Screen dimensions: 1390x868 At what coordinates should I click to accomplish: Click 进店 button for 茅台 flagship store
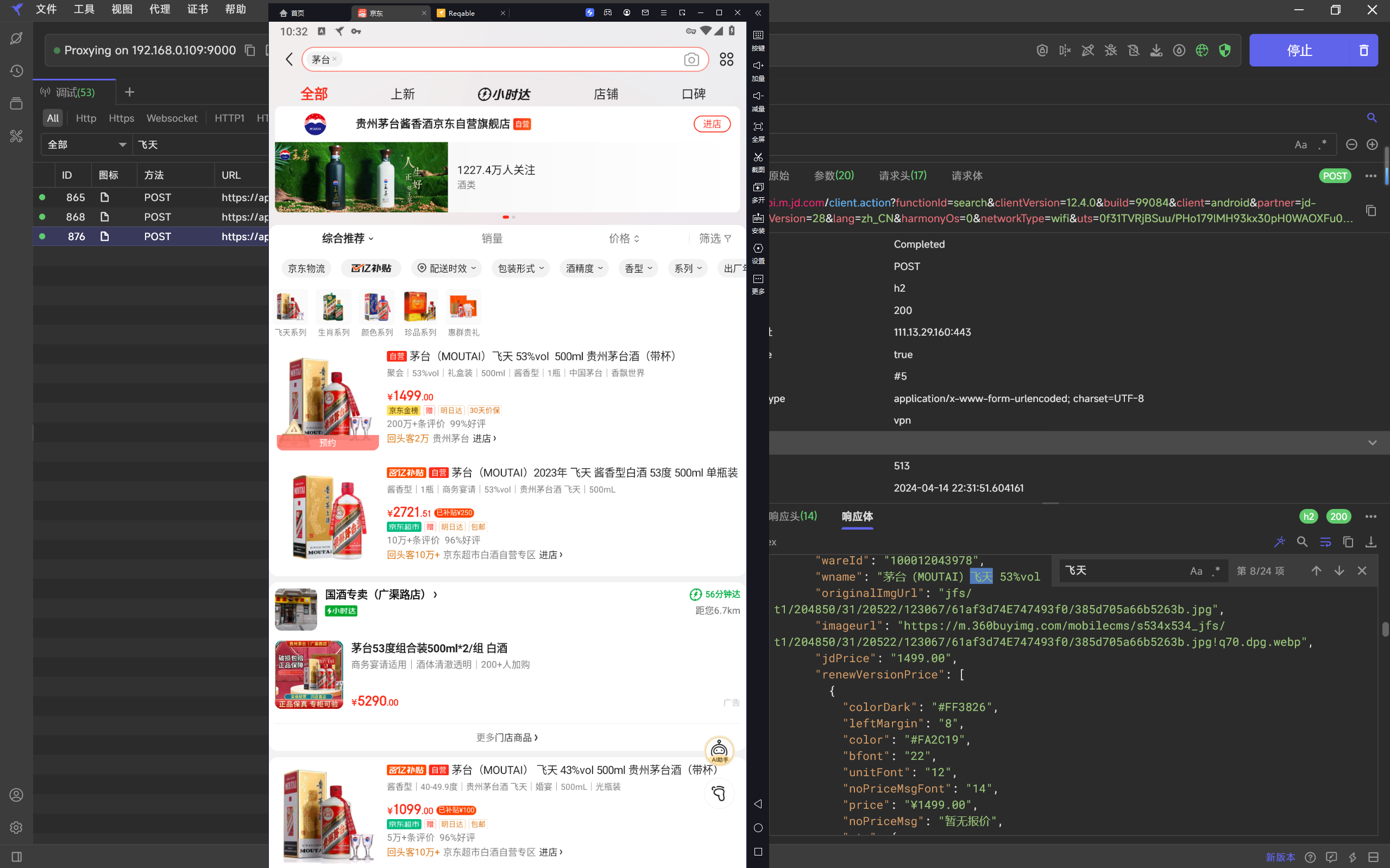click(x=712, y=124)
